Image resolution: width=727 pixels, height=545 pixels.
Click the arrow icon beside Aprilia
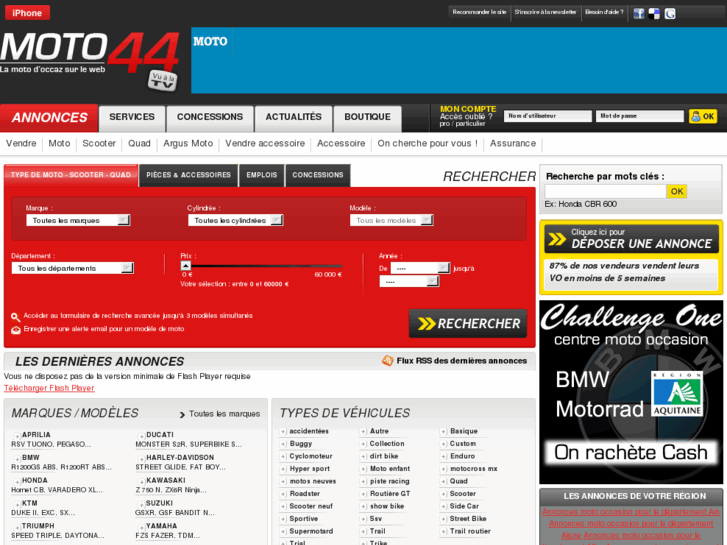tap(17, 436)
